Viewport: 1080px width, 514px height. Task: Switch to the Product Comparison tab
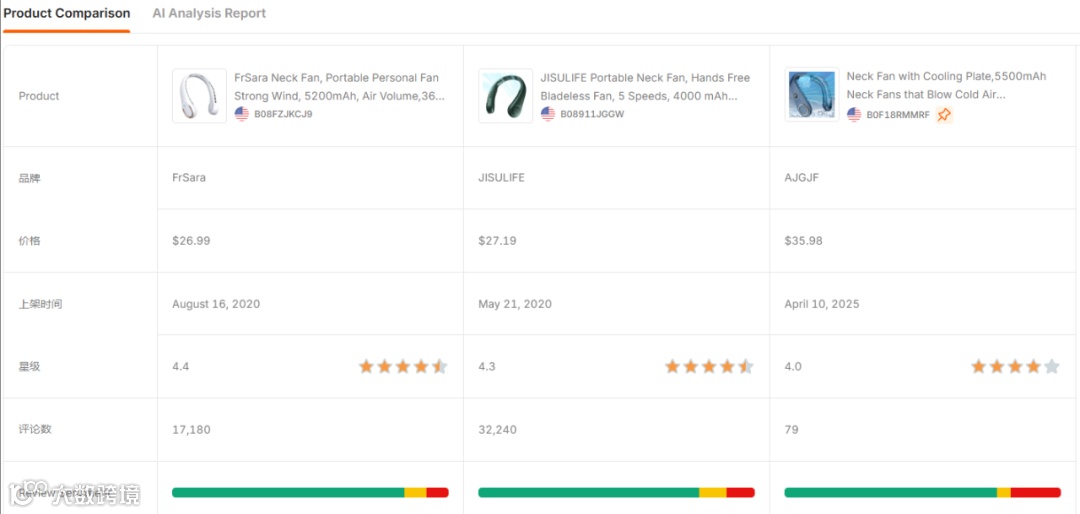tap(67, 14)
